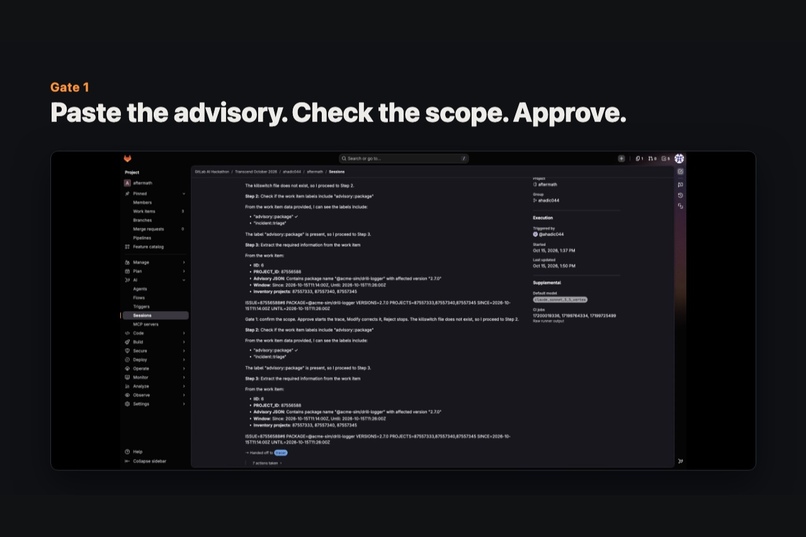Screen dimensions: 806x537
Task: Click the Supplemental heading
Action: (547, 283)
